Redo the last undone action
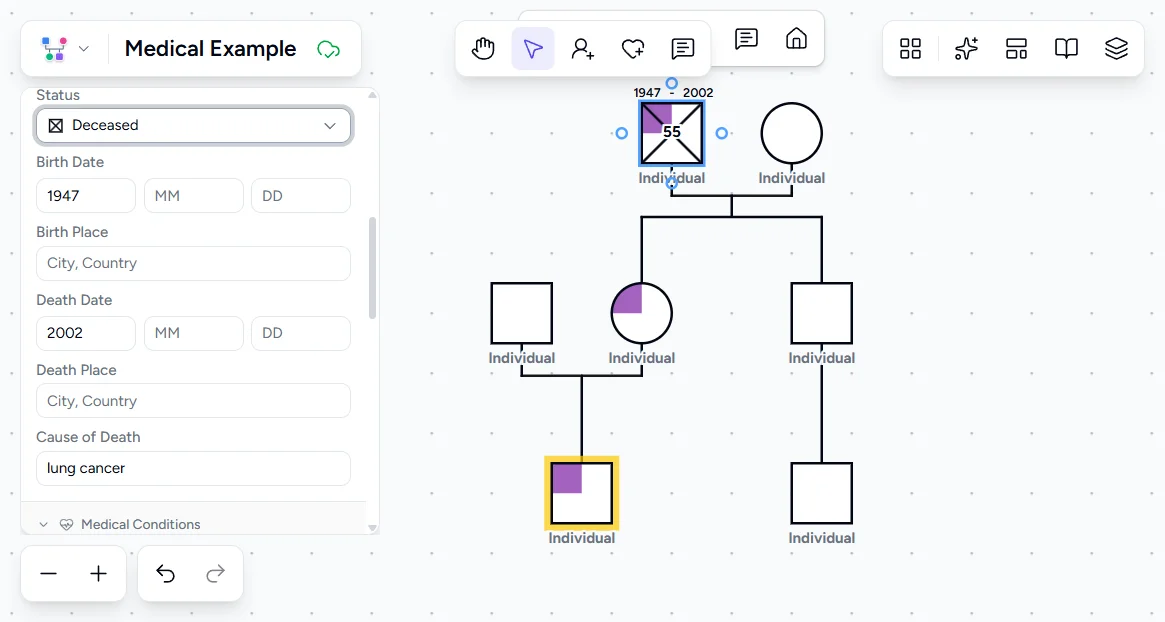 point(215,574)
